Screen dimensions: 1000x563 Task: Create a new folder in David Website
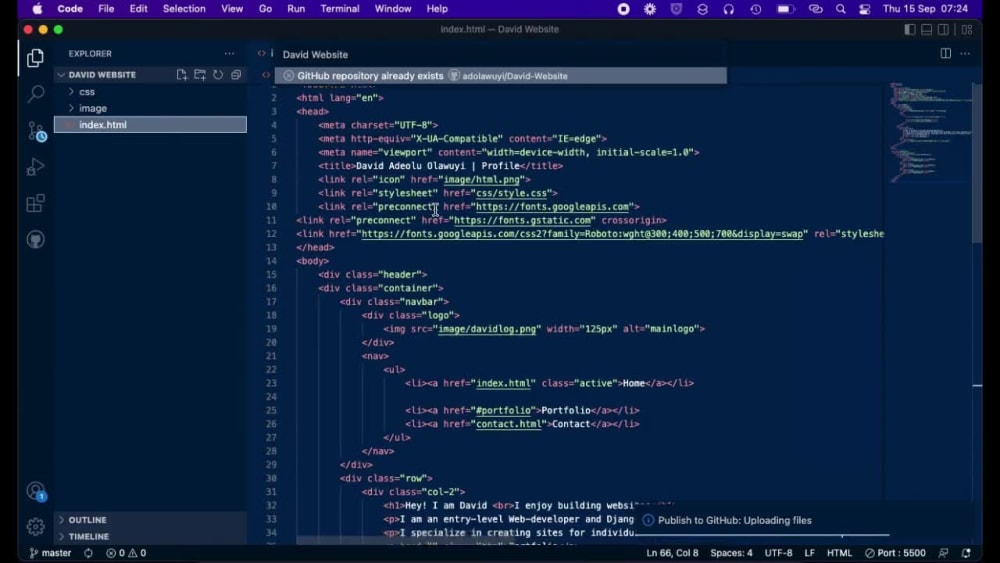pos(200,75)
